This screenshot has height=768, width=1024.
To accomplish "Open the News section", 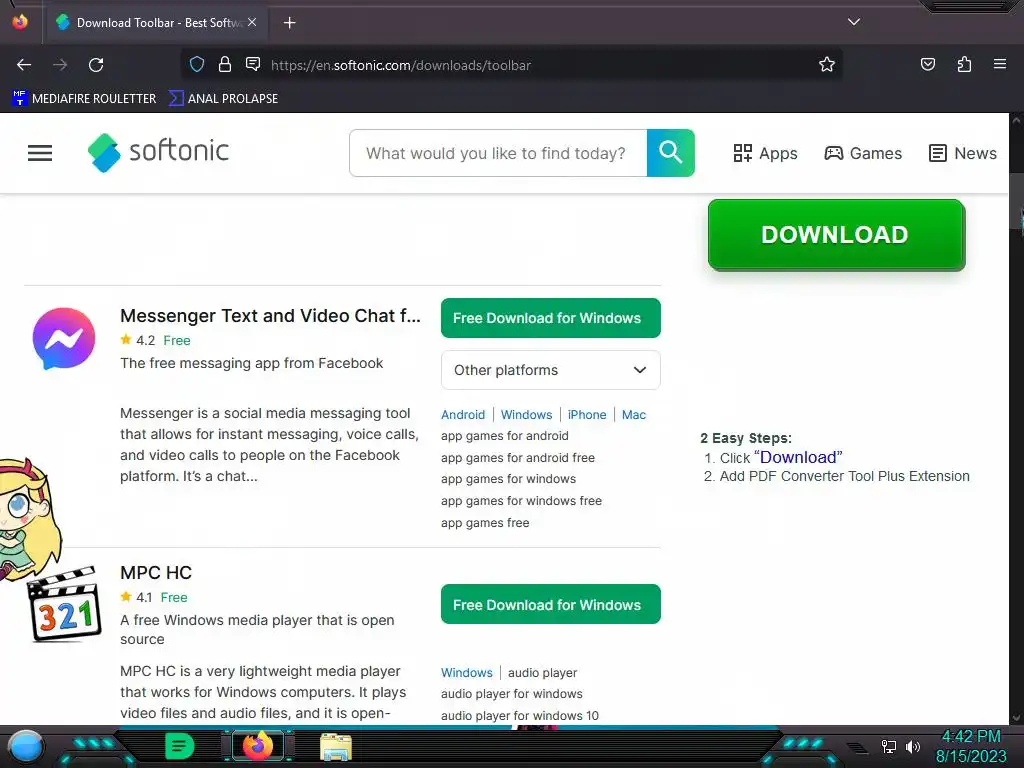I will pos(963,153).
